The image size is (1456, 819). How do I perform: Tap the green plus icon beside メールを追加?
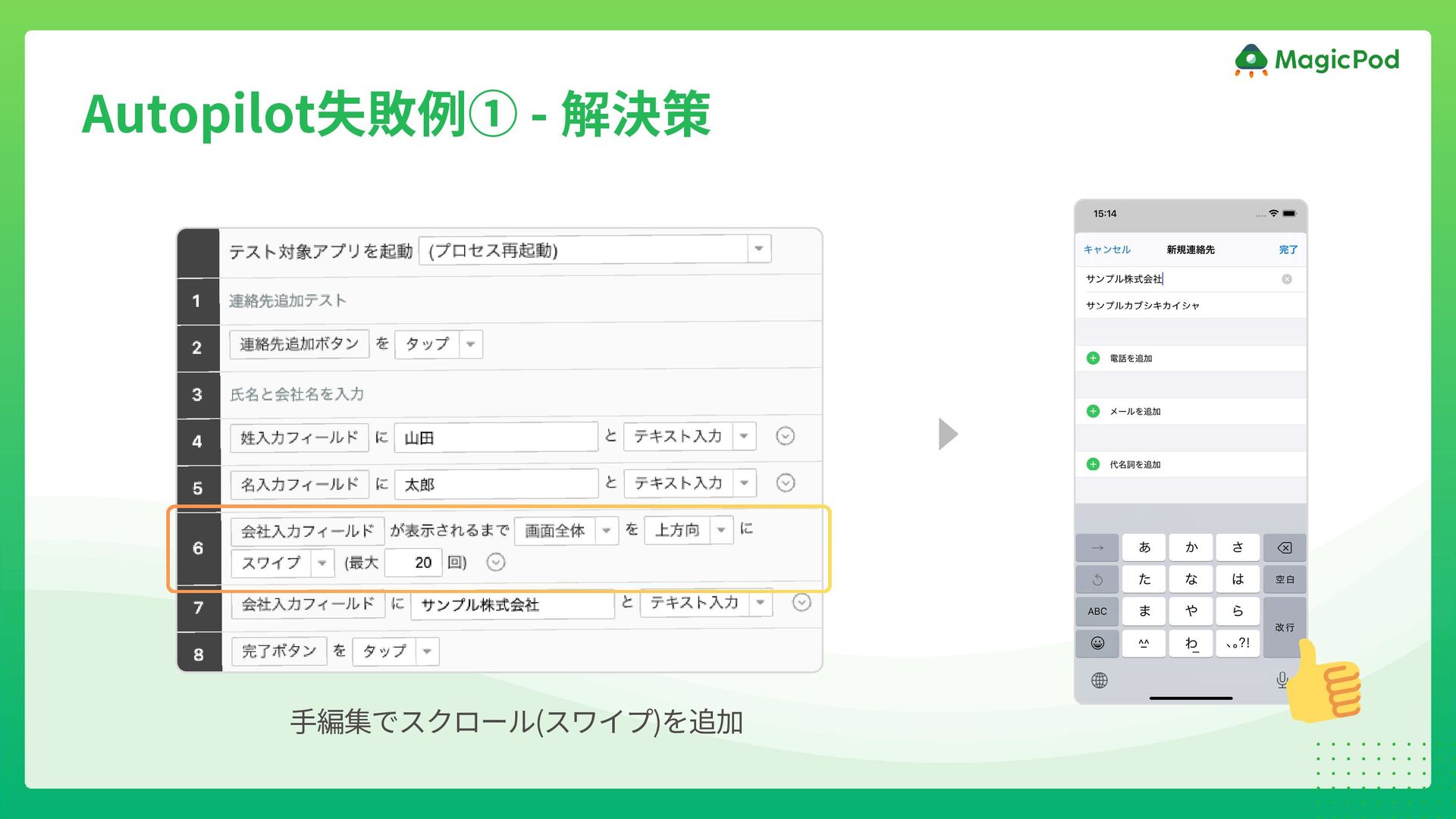[x=1093, y=411]
